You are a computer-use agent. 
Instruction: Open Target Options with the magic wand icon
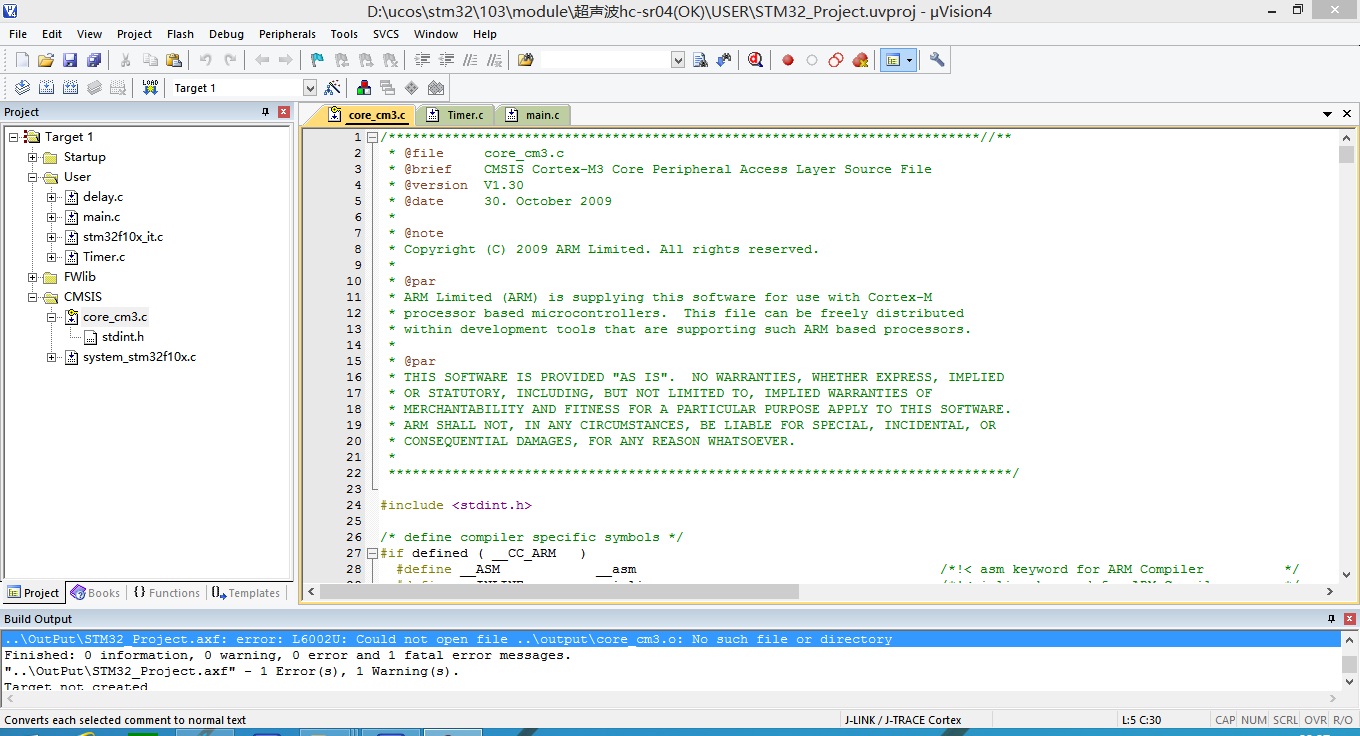(x=332, y=88)
